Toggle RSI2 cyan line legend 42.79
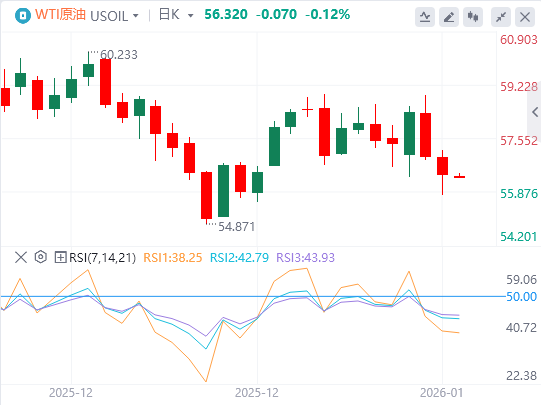 (x=239, y=257)
